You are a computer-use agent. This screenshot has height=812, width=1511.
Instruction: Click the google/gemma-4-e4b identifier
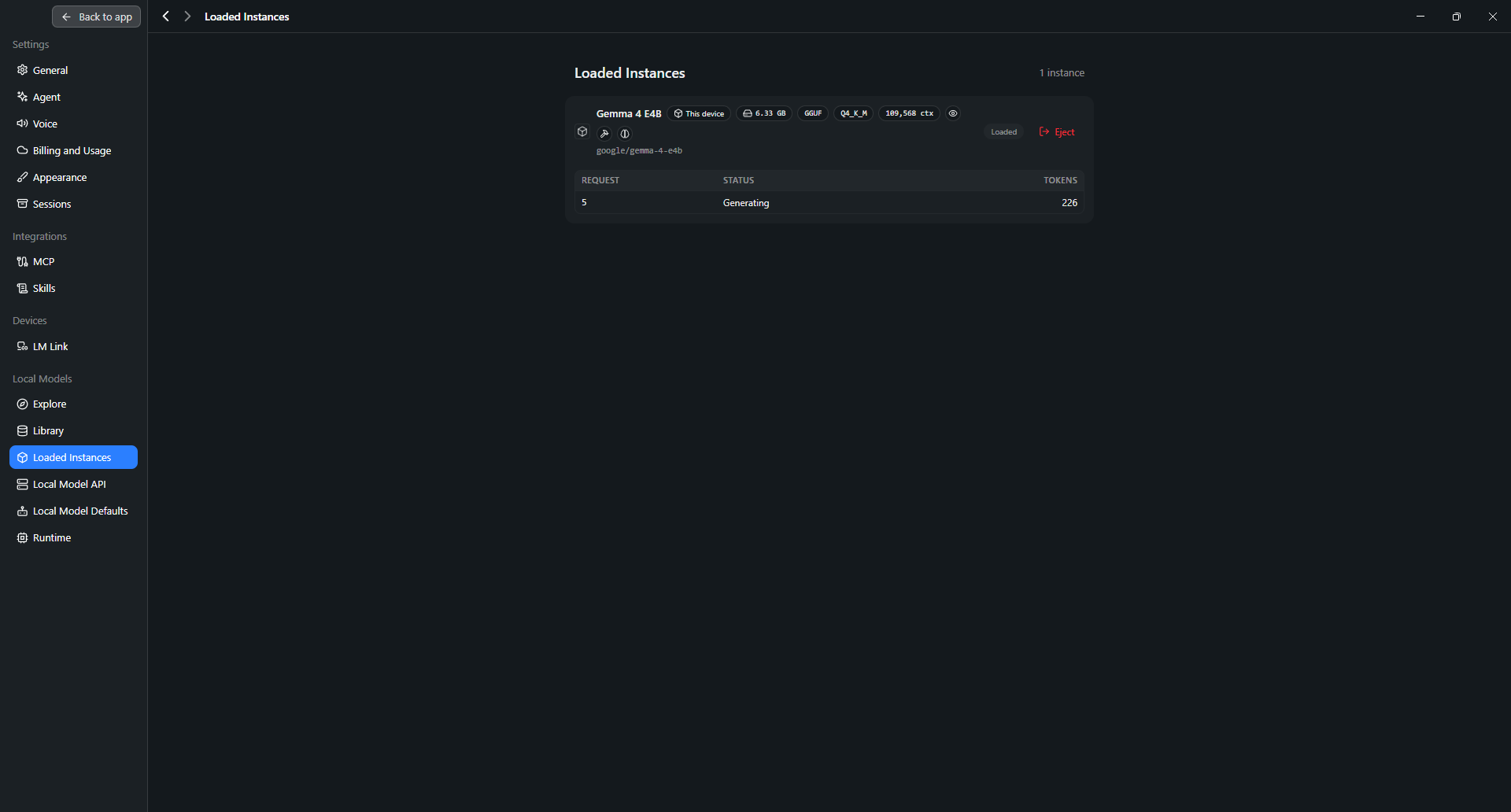(x=639, y=150)
